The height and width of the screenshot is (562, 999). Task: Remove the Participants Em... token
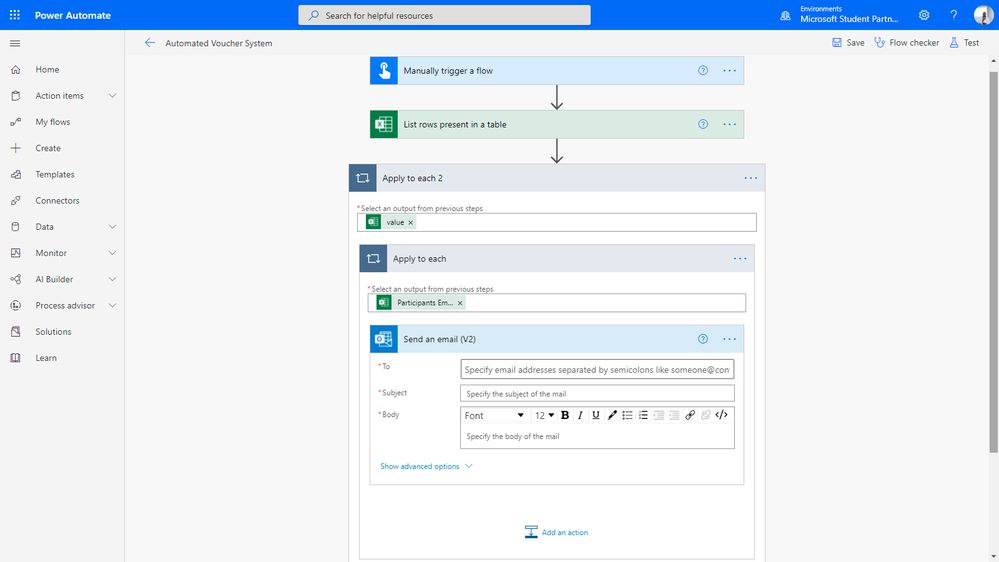pos(460,303)
